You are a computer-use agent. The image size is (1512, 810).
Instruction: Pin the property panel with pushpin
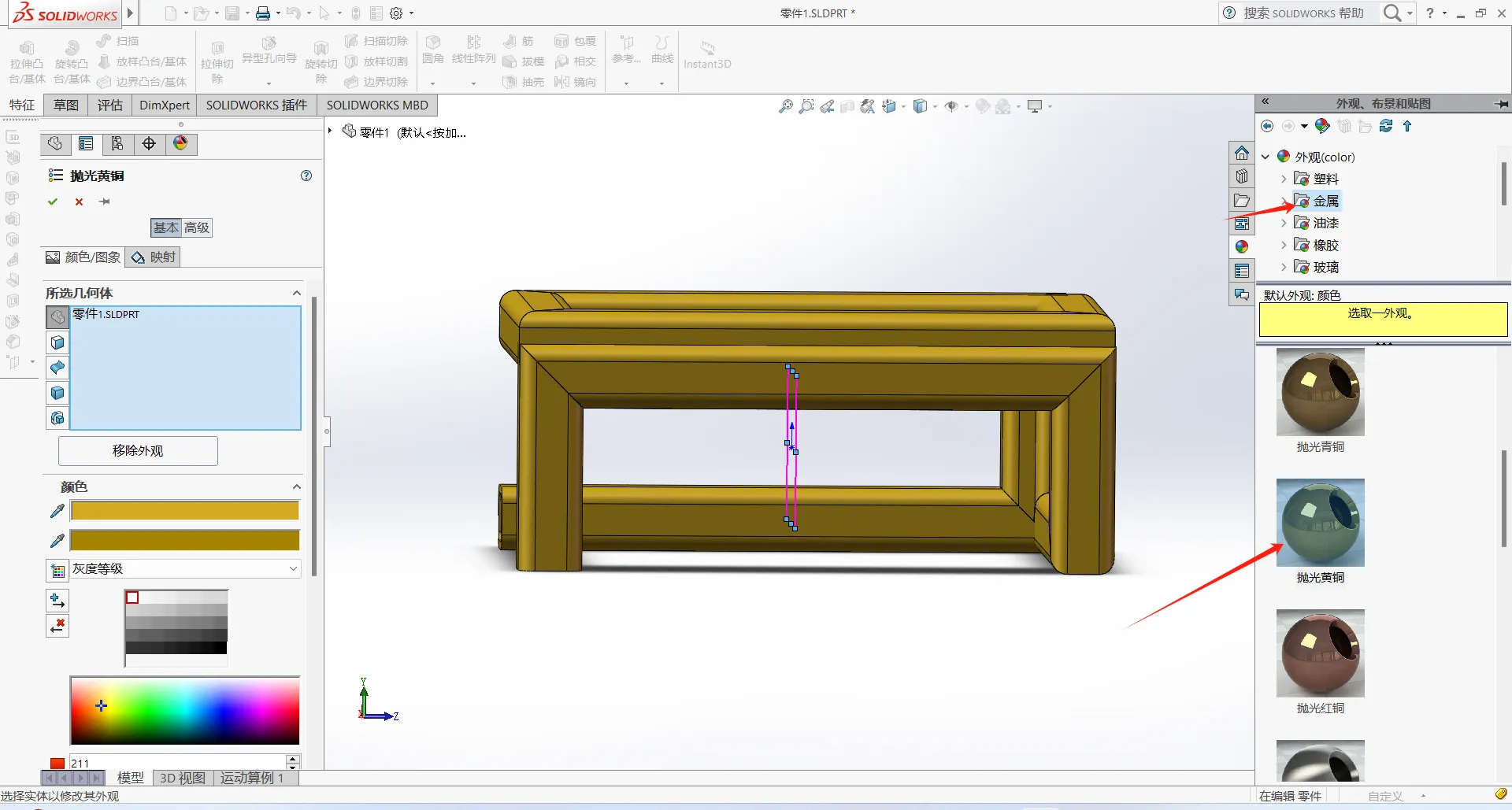[104, 202]
